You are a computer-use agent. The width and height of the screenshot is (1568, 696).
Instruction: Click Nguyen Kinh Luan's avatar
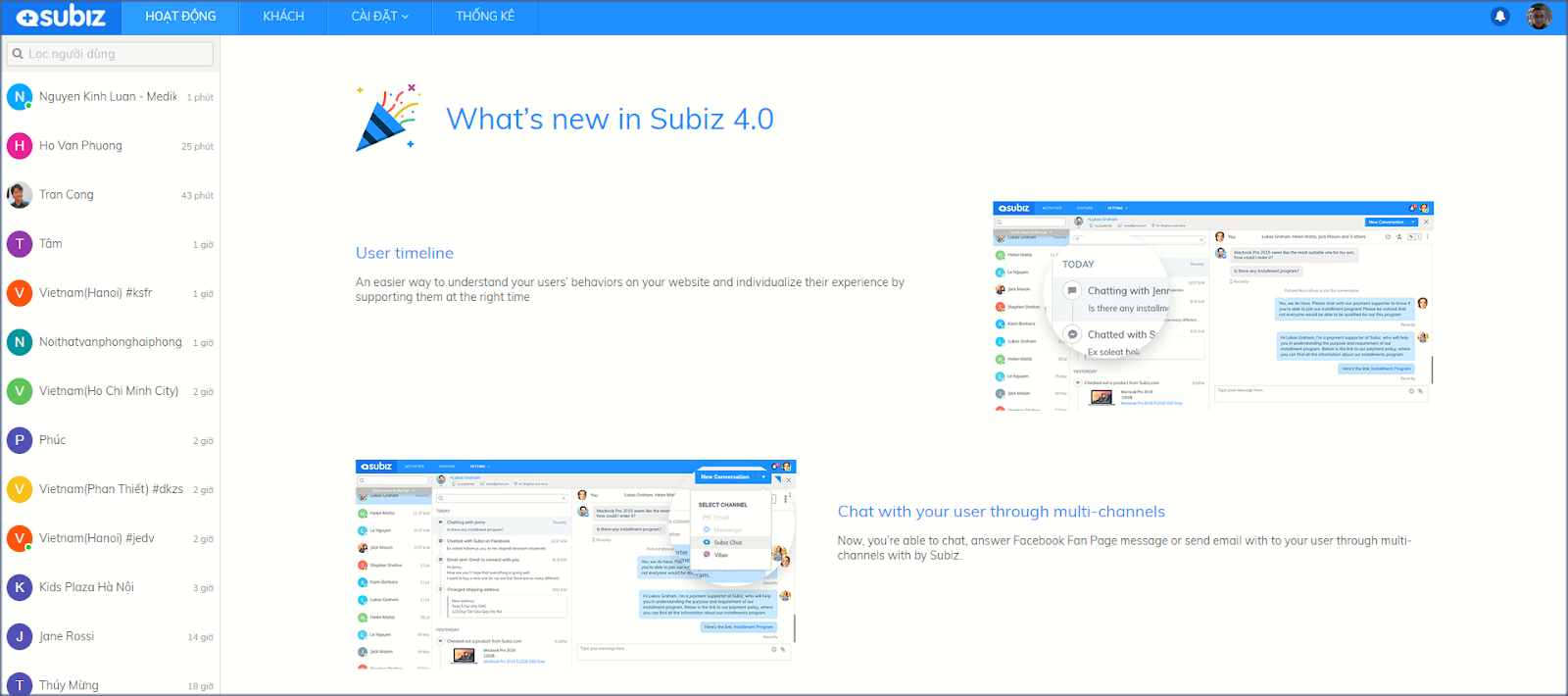pos(20,97)
